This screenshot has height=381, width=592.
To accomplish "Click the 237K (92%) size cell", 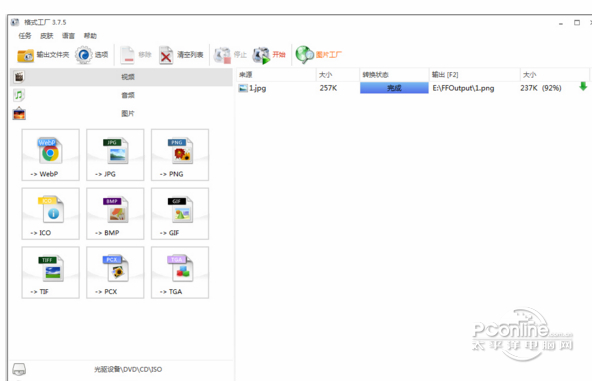I will (x=541, y=88).
